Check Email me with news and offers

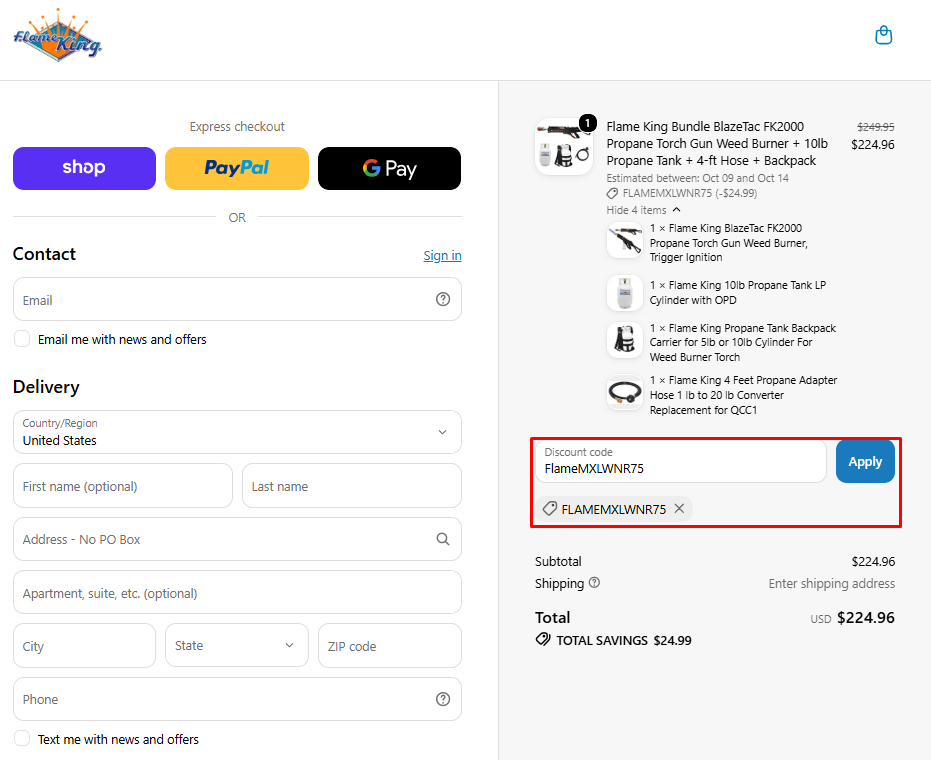(22, 339)
